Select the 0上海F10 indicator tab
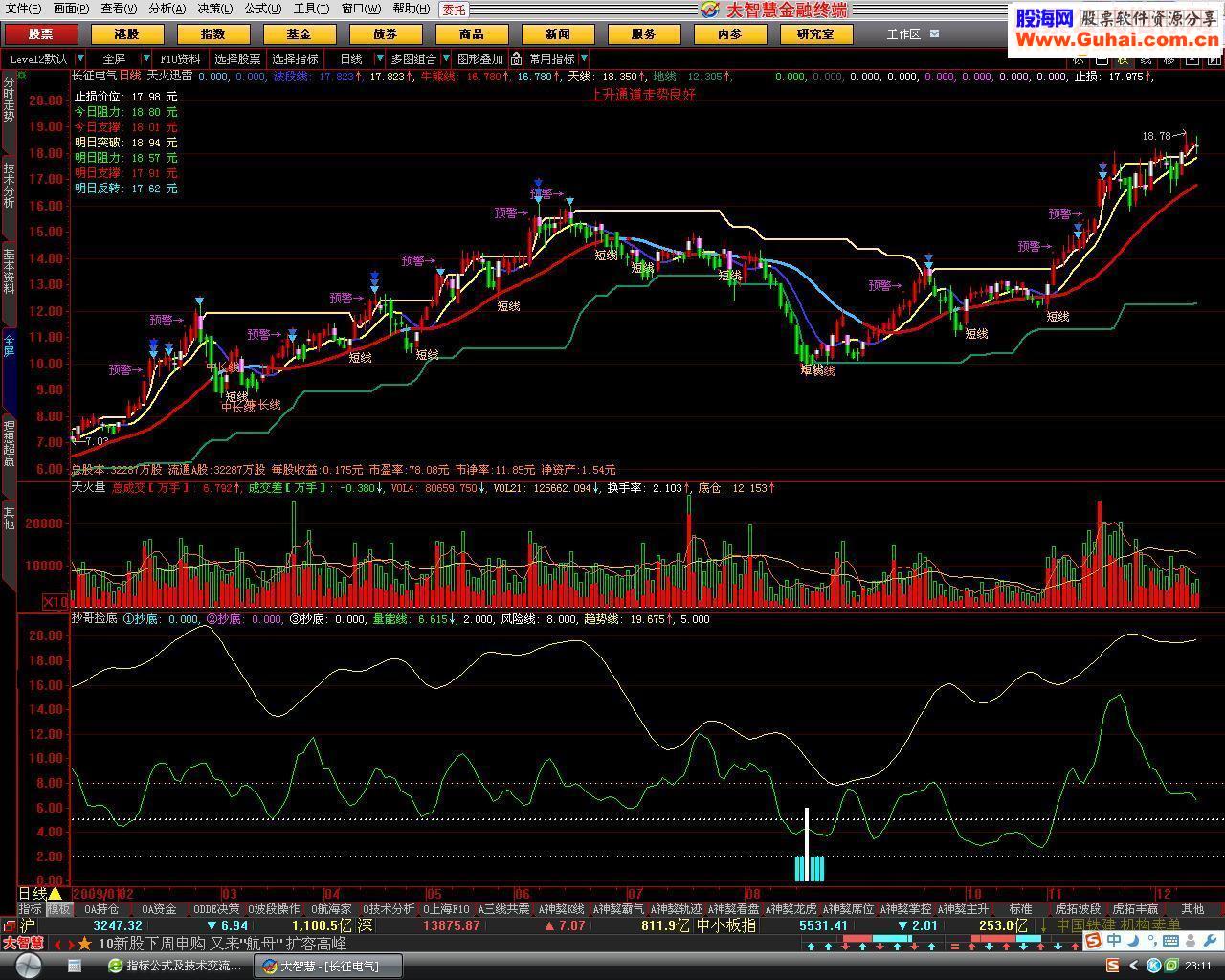This screenshot has height=980, width=1225. pyautogui.click(x=446, y=908)
